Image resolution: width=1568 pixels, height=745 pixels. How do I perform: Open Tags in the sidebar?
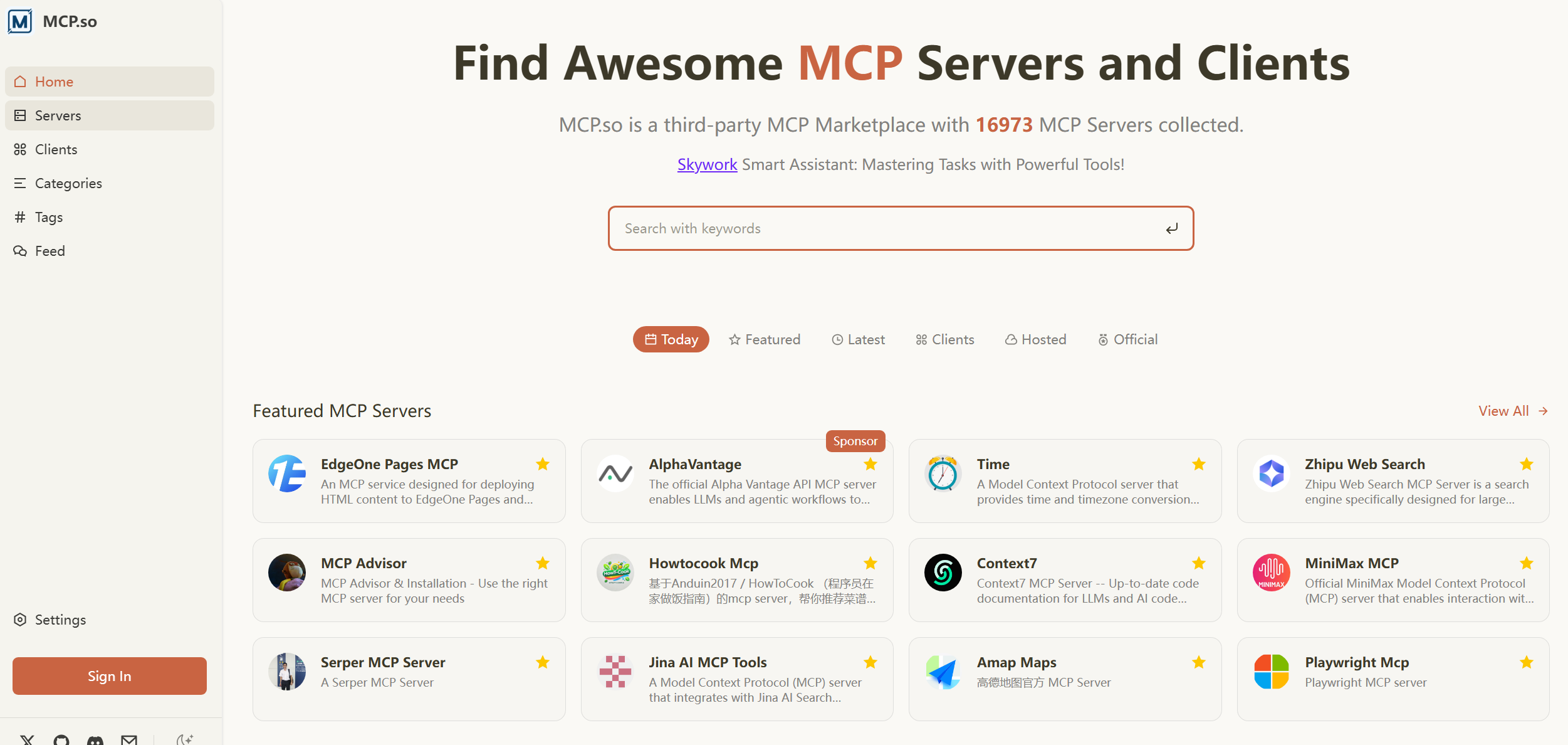tap(49, 217)
